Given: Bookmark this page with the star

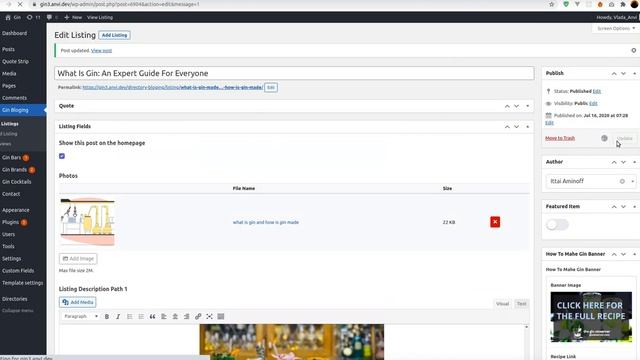Looking at the screenshot, I should pos(552,4).
